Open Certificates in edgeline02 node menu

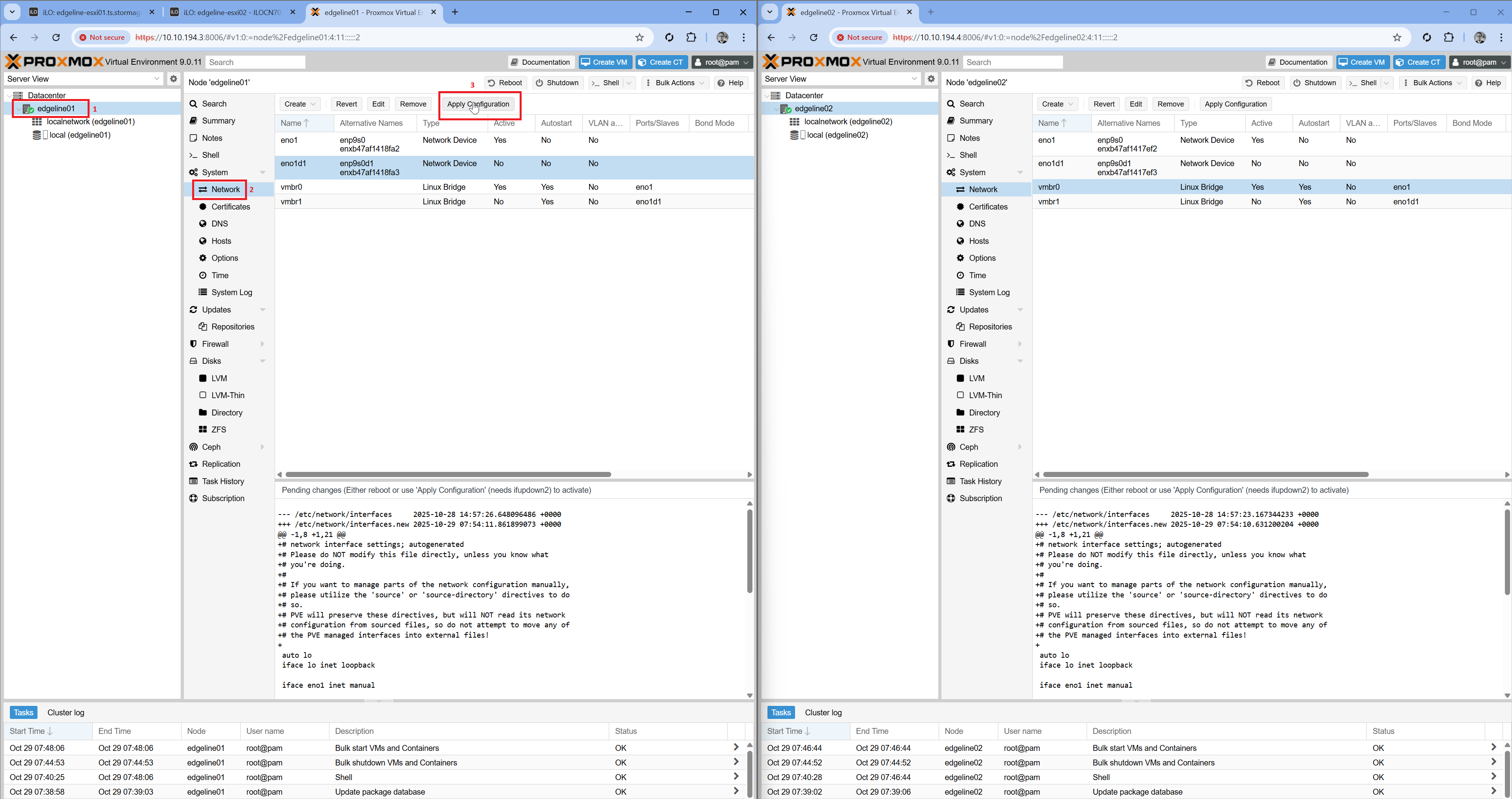point(986,207)
